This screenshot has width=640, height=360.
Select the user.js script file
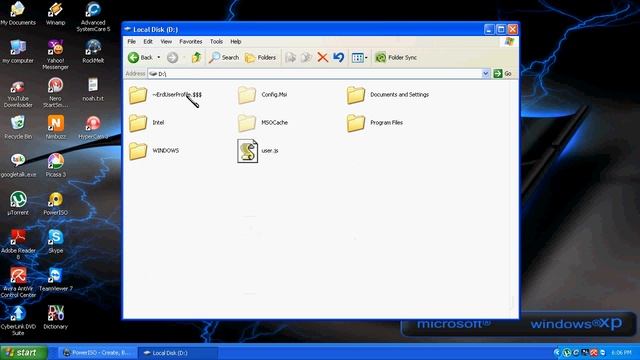point(258,151)
